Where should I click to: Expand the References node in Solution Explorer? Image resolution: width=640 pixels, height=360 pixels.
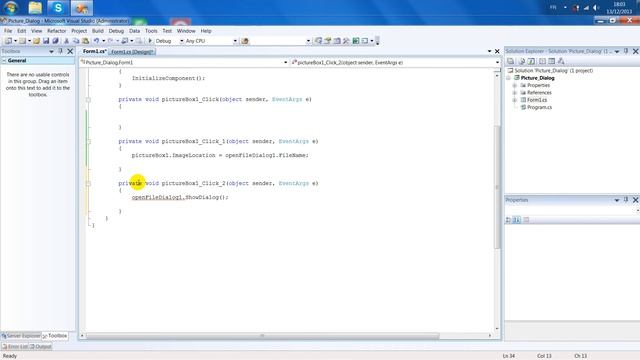pos(515,93)
